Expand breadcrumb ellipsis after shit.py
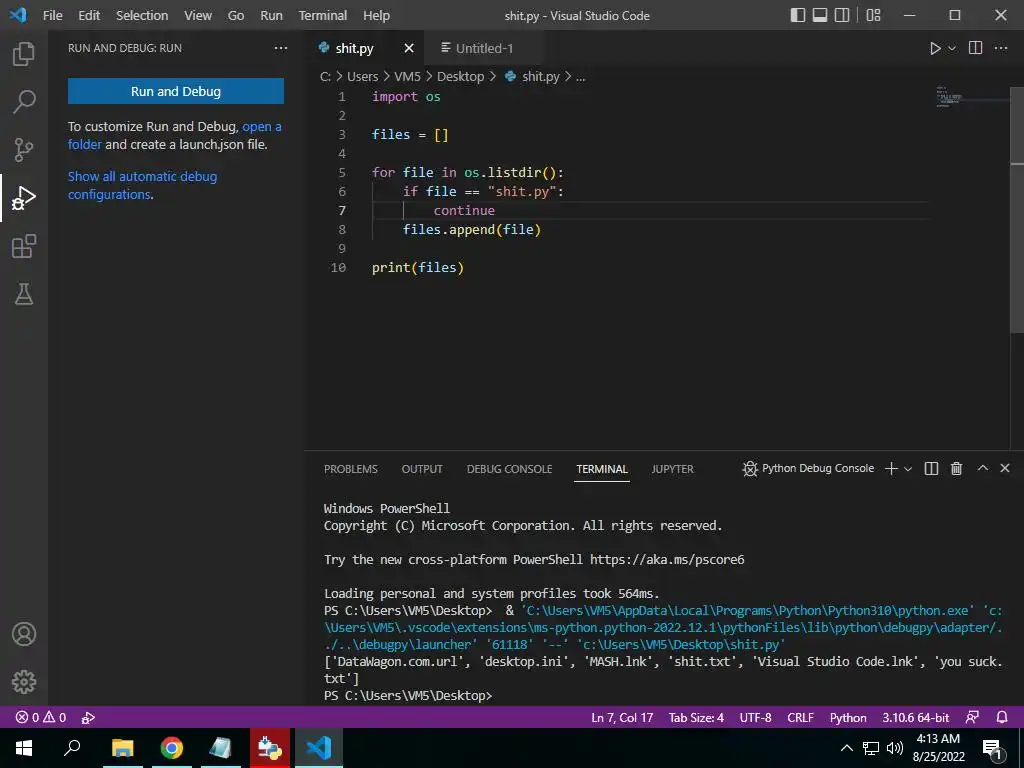This screenshot has width=1024, height=768. [x=581, y=76]
